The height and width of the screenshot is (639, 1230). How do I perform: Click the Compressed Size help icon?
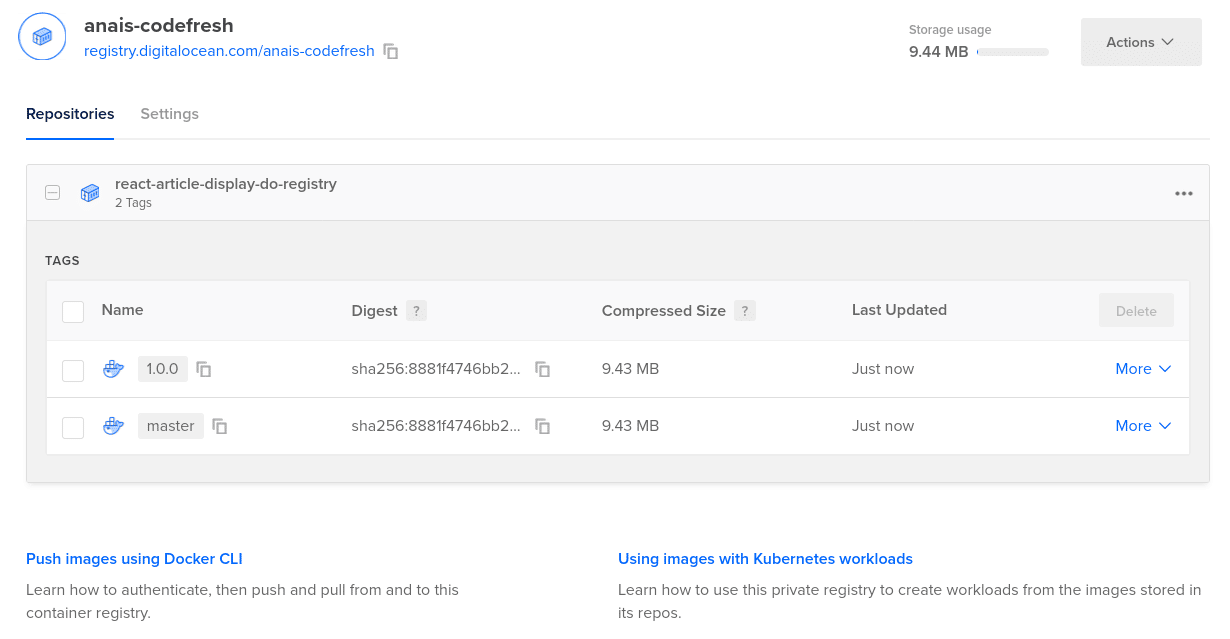(744, 311)
